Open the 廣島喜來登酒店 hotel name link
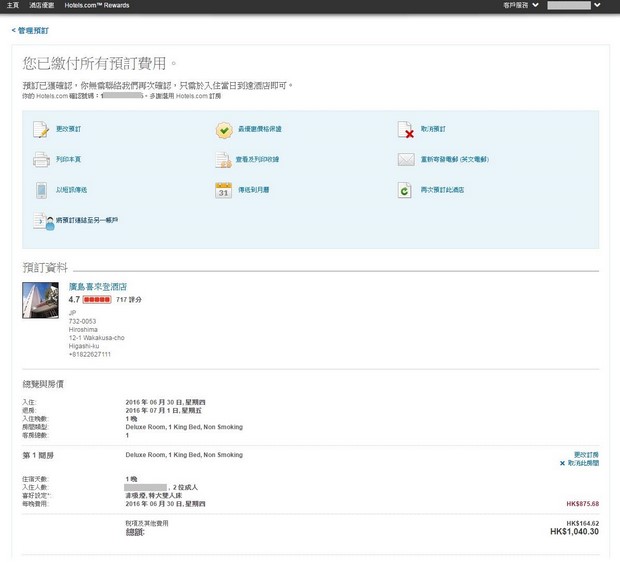620x563 pixels. (98, 287)
